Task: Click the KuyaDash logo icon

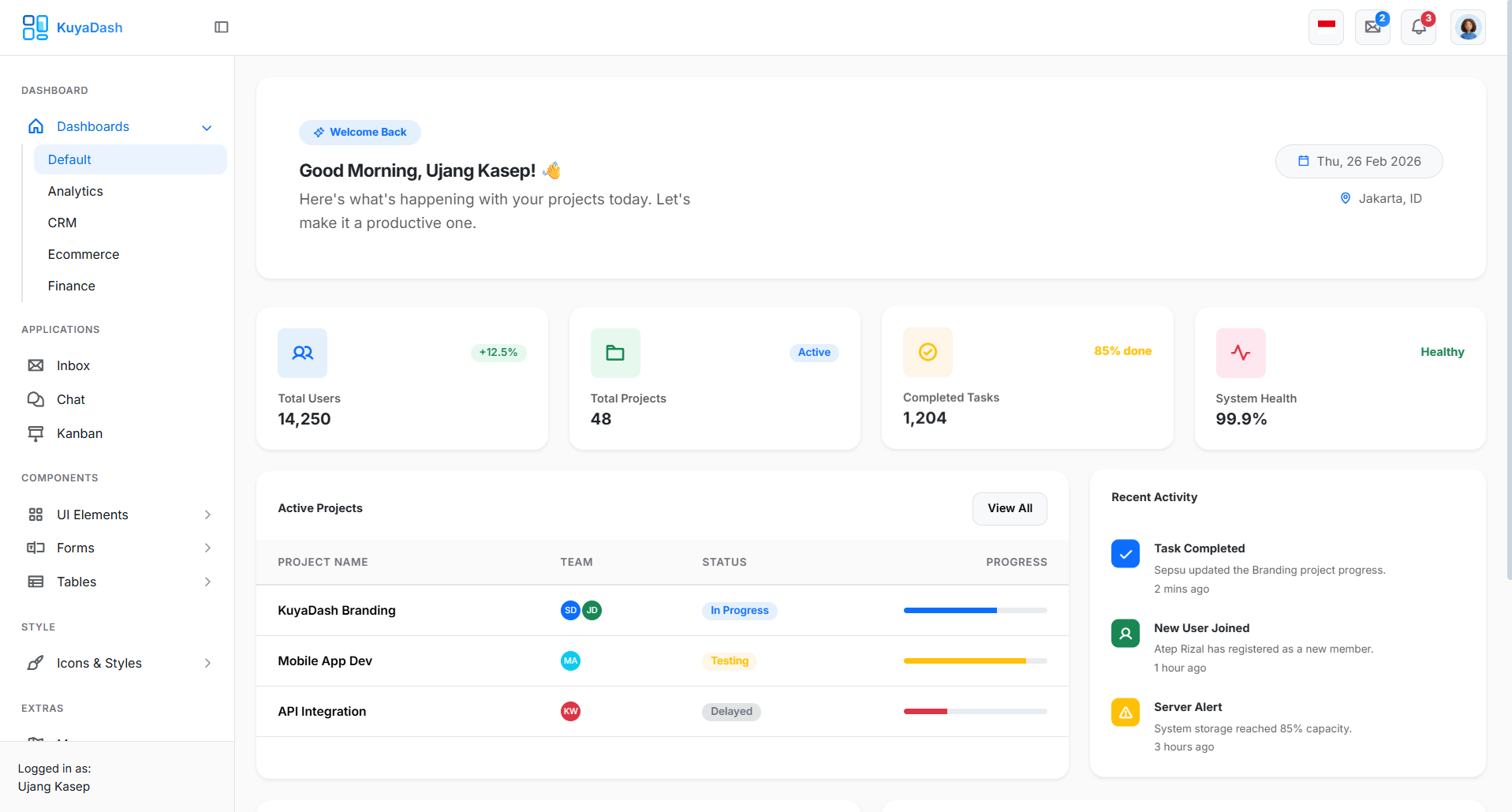Action: [x=35, y=28]
